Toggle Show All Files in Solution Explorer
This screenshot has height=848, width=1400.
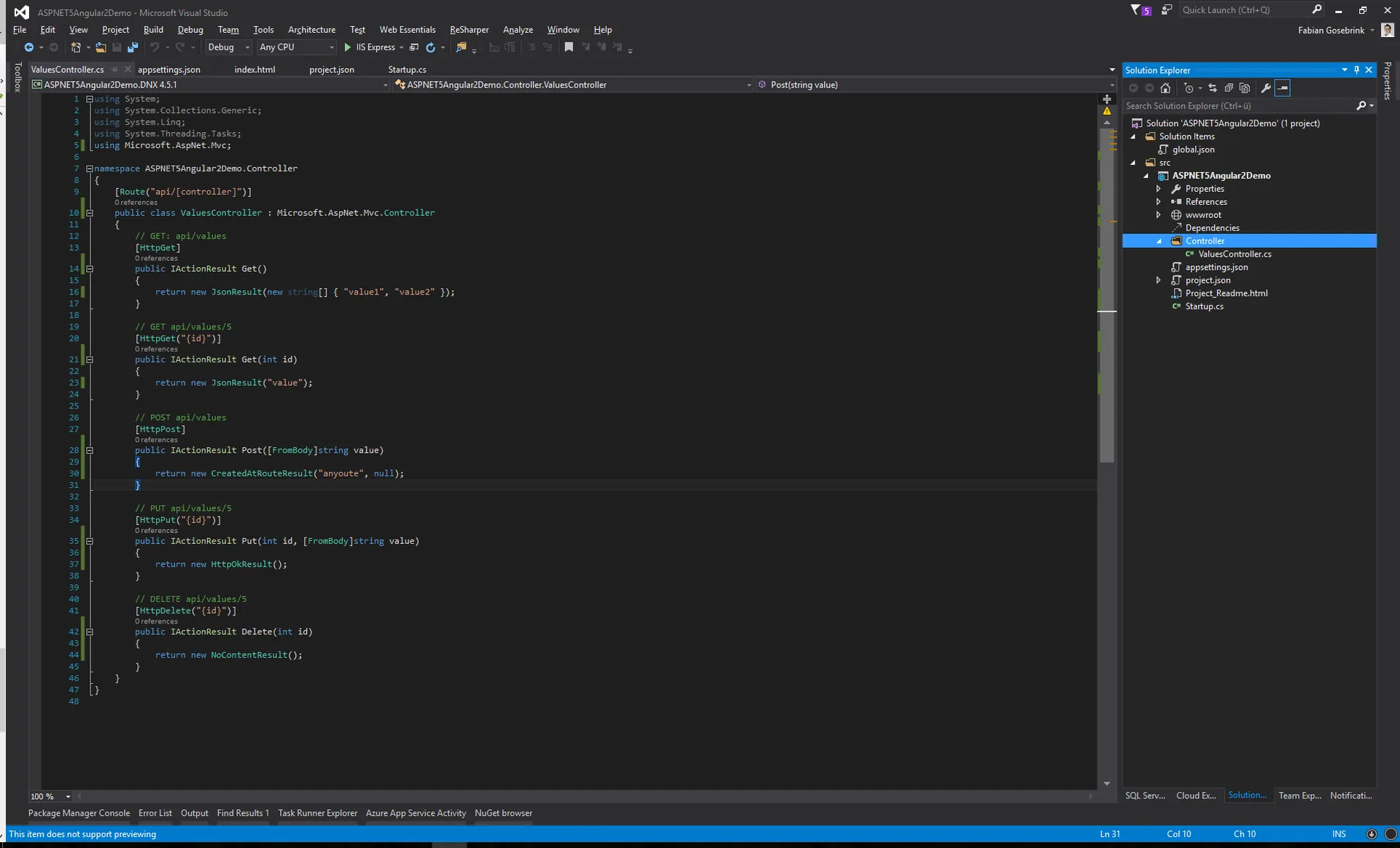click(1245, 88)
